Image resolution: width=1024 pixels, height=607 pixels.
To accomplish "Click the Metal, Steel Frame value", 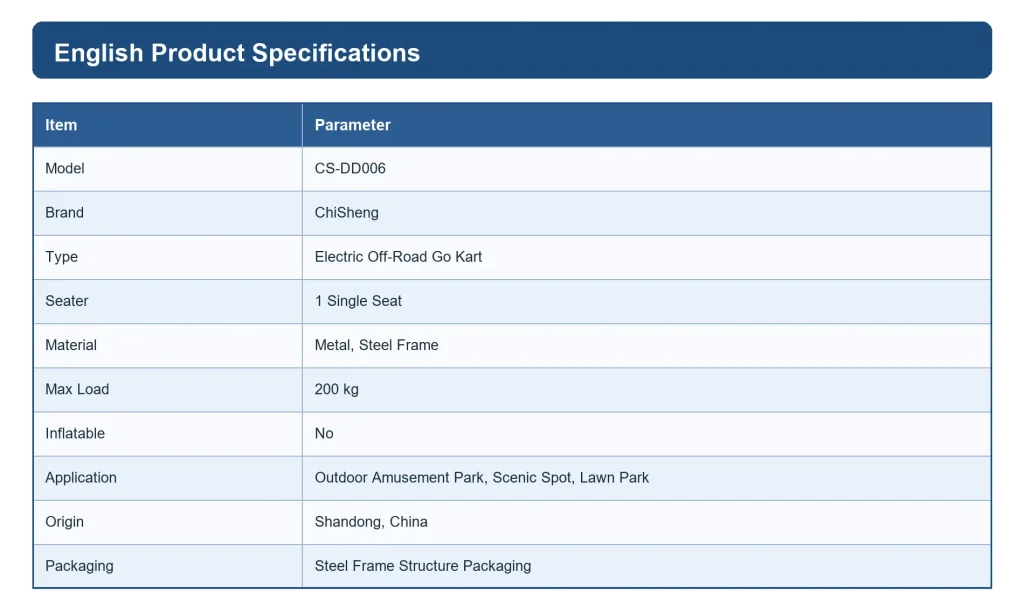I will pos(376,345).
